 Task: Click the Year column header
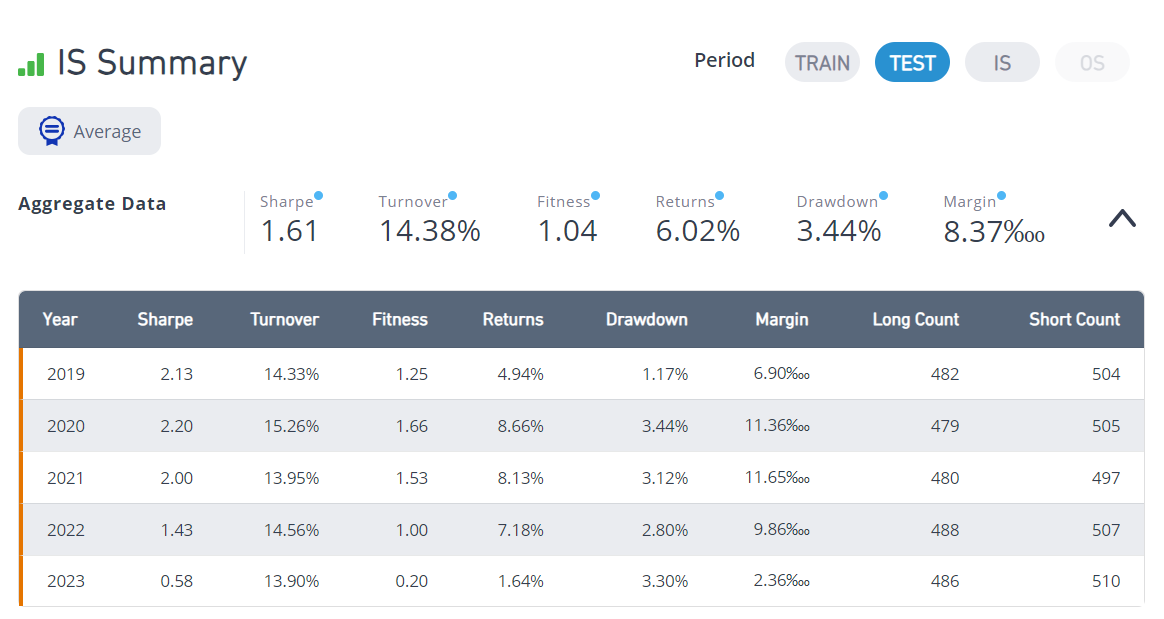(59, 319)
